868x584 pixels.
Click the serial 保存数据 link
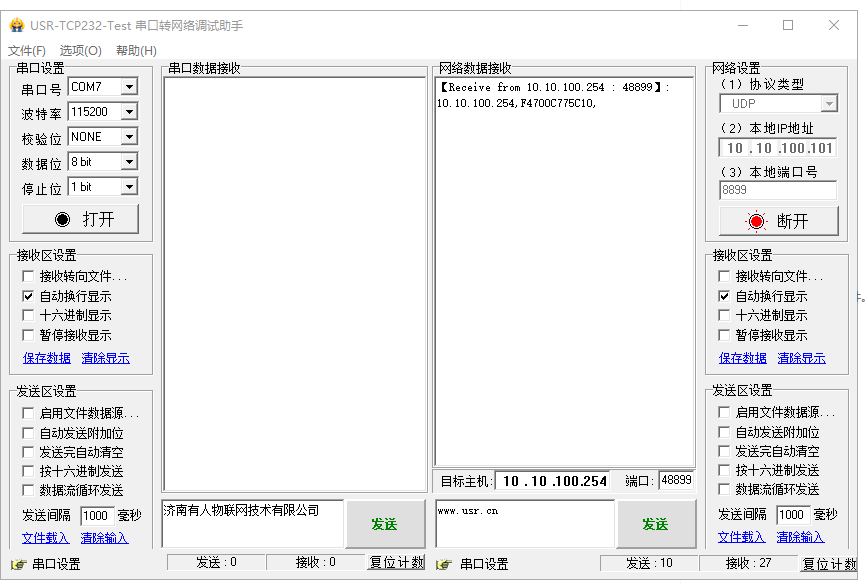pos(47,358)
